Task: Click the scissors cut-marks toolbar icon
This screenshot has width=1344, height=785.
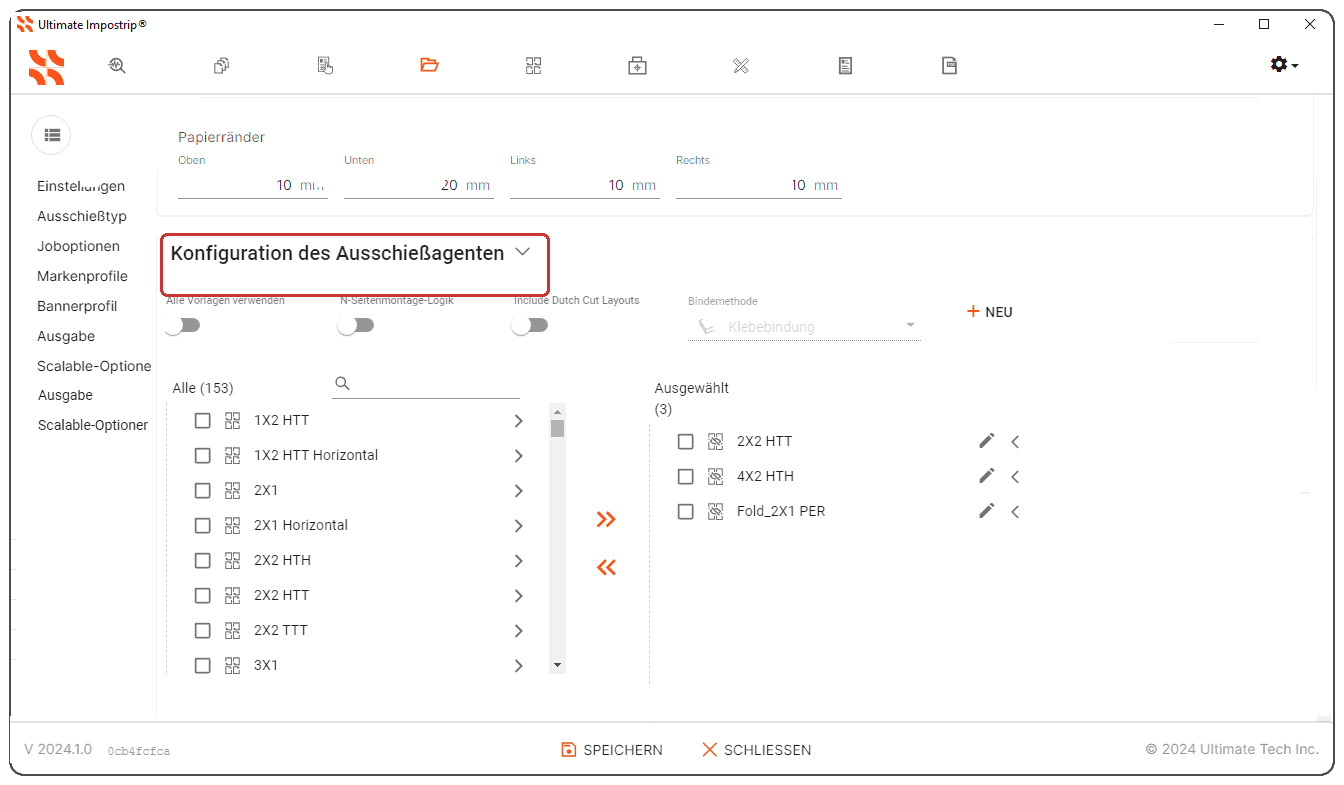Action: click(x=741, y=65)
